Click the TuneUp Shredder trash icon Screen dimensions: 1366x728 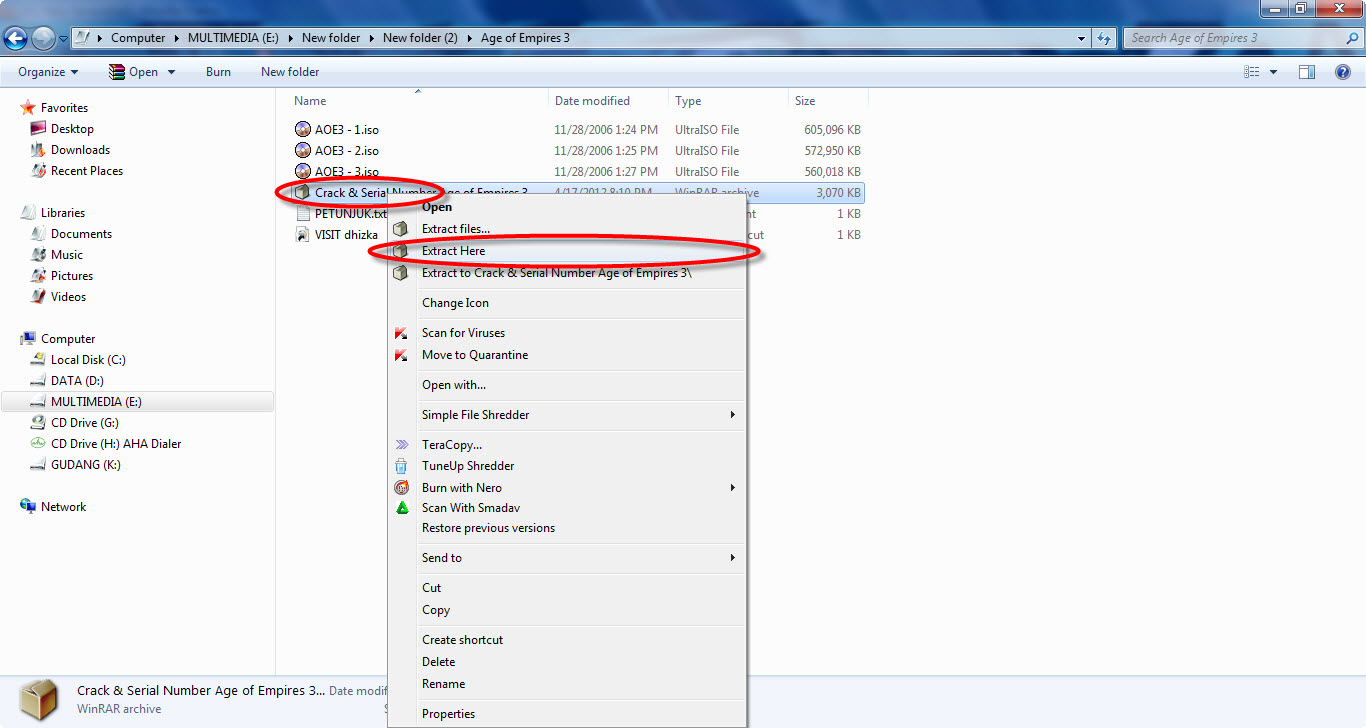pyautogui.click(x=401, y=466)
